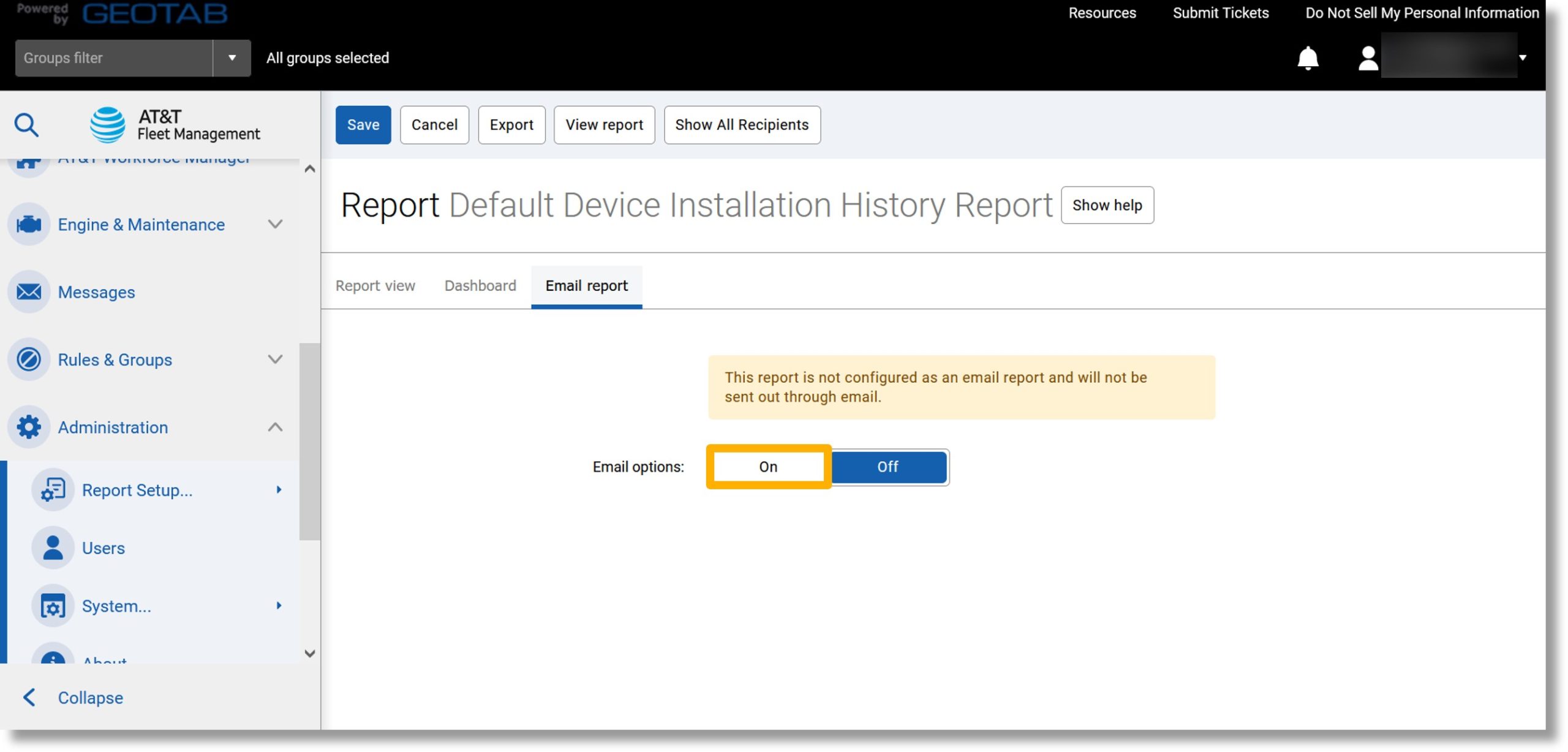Click the Export button
The image size is (1568, 752).
pos(511,124)
